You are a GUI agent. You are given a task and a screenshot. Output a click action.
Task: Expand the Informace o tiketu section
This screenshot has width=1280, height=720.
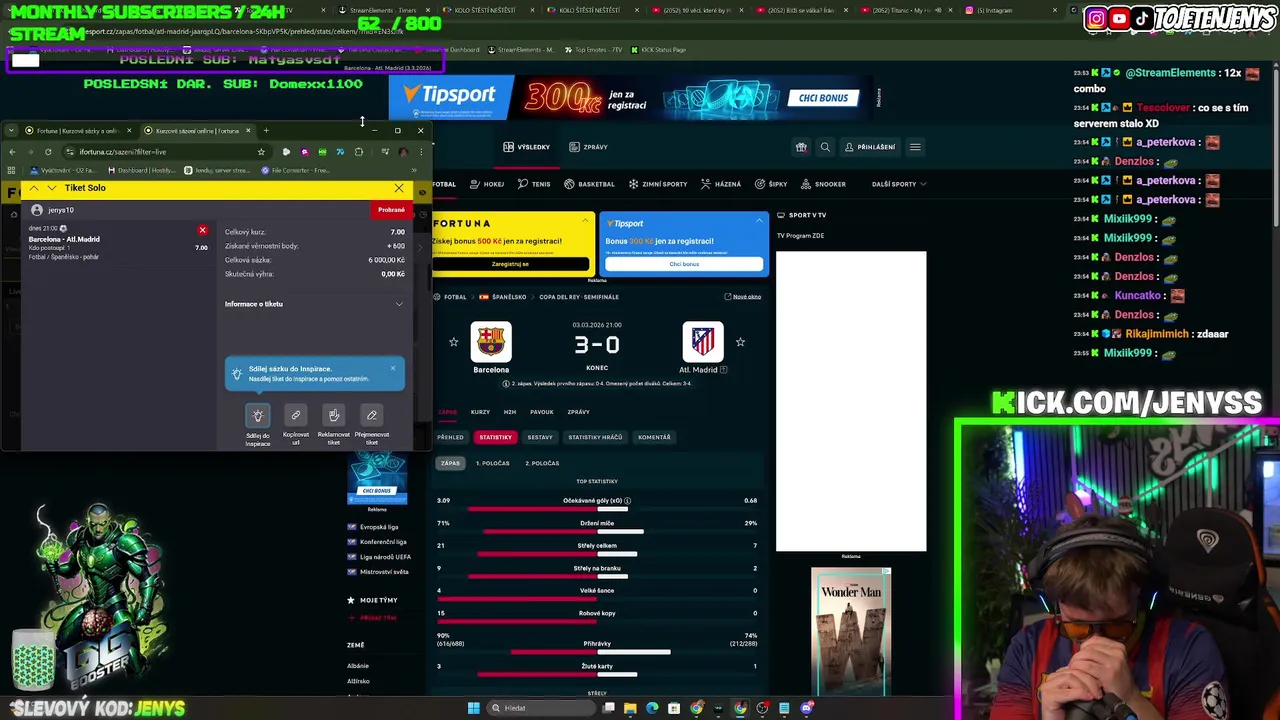tap(314, 304)
